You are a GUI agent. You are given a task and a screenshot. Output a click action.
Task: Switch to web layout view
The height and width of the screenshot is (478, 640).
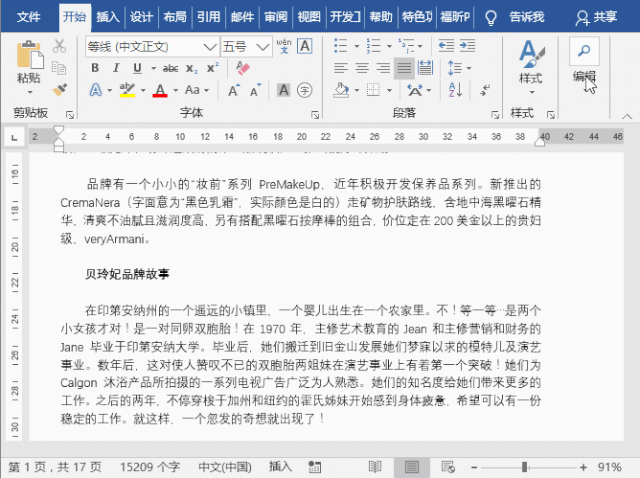[448, 467]
